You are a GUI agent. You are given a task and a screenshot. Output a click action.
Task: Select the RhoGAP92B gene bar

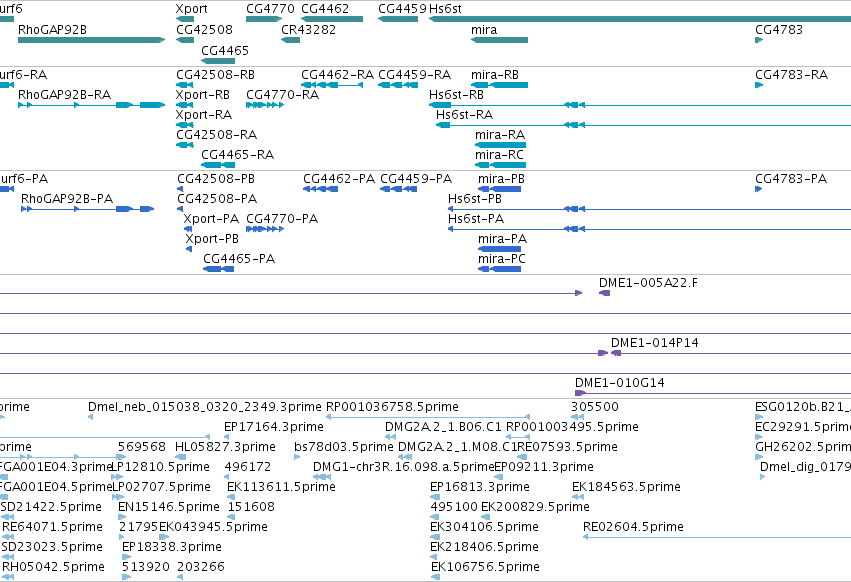point(91,40)
